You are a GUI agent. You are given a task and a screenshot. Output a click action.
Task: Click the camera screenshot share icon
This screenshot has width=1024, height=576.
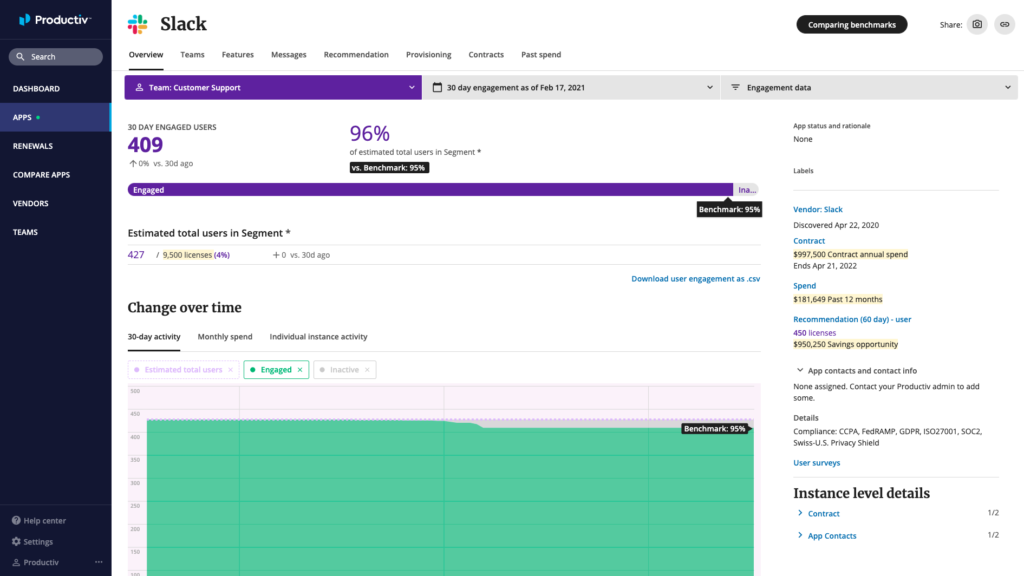pos(977,24)
